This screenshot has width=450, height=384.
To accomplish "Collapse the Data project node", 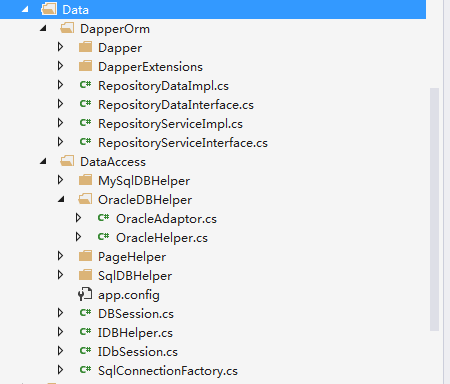I will pos(25,9).
